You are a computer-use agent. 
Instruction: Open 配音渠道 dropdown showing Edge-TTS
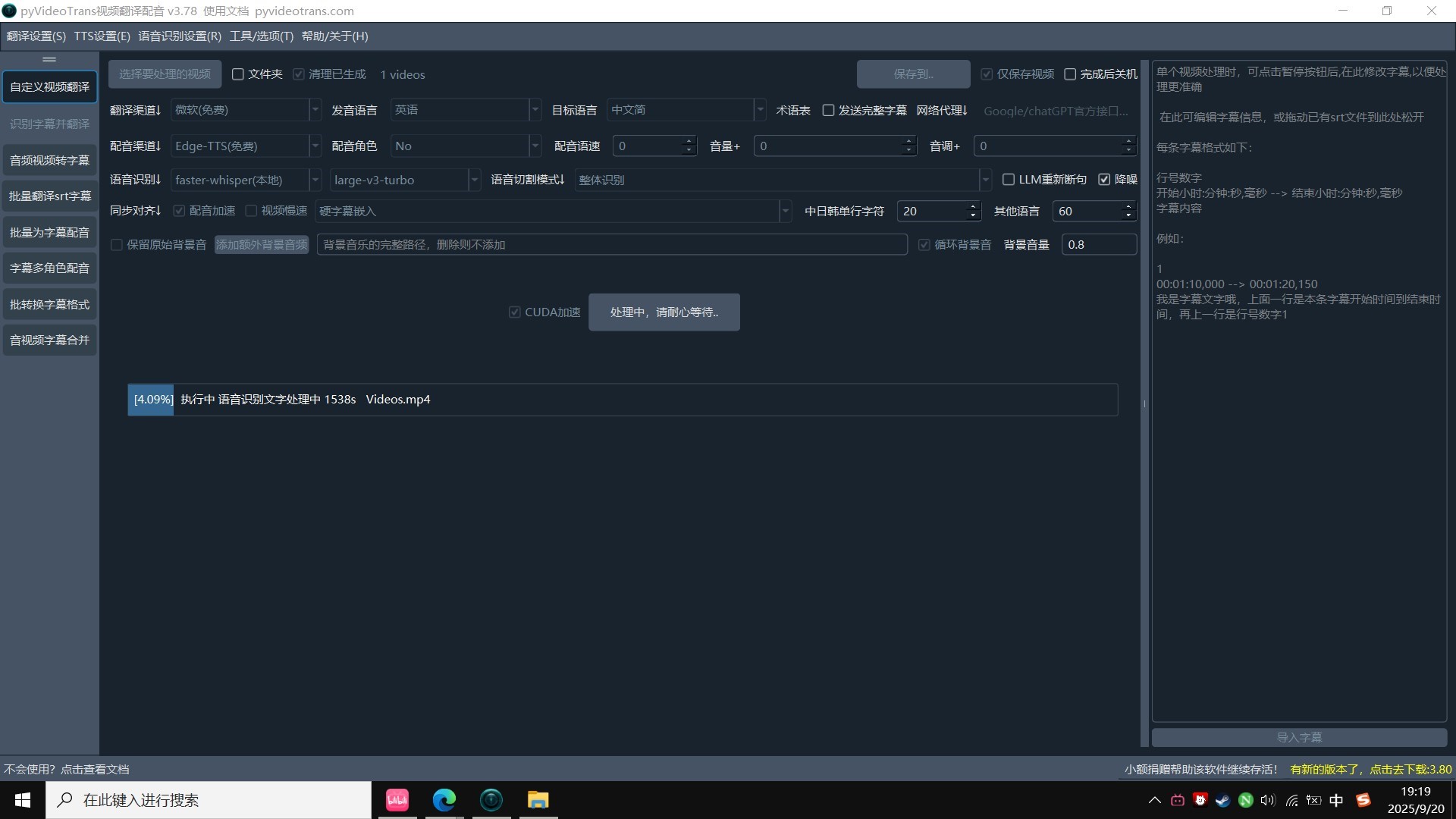point(246,146)
